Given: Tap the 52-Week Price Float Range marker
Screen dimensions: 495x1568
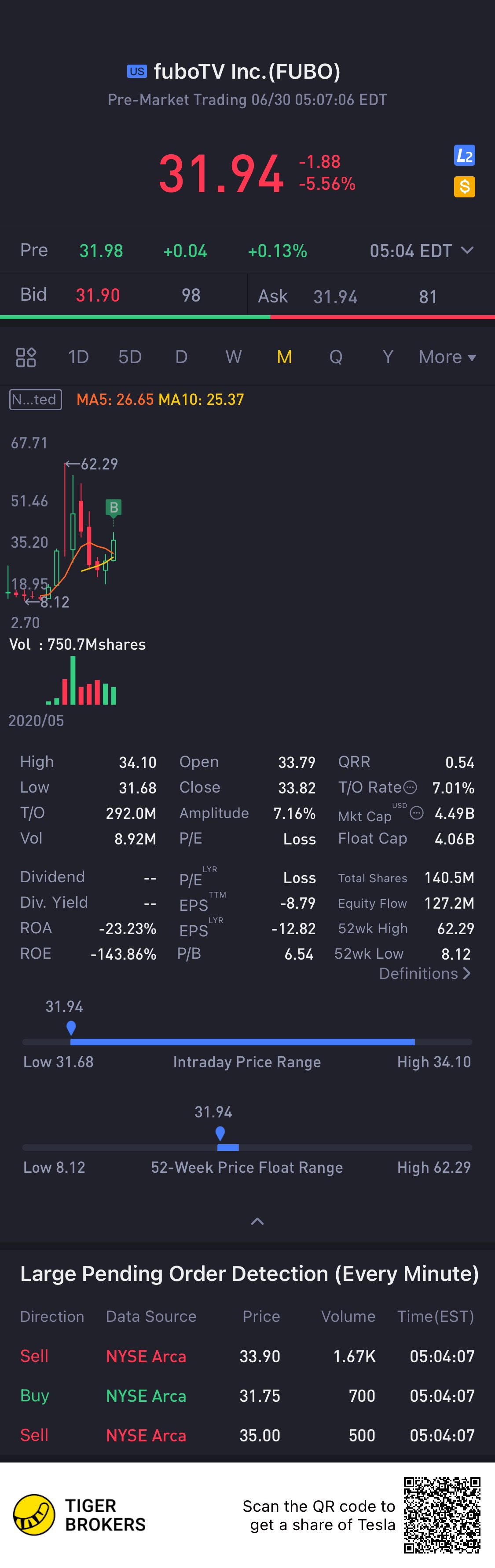Looking at the screenshot, I should (220, 1133).
